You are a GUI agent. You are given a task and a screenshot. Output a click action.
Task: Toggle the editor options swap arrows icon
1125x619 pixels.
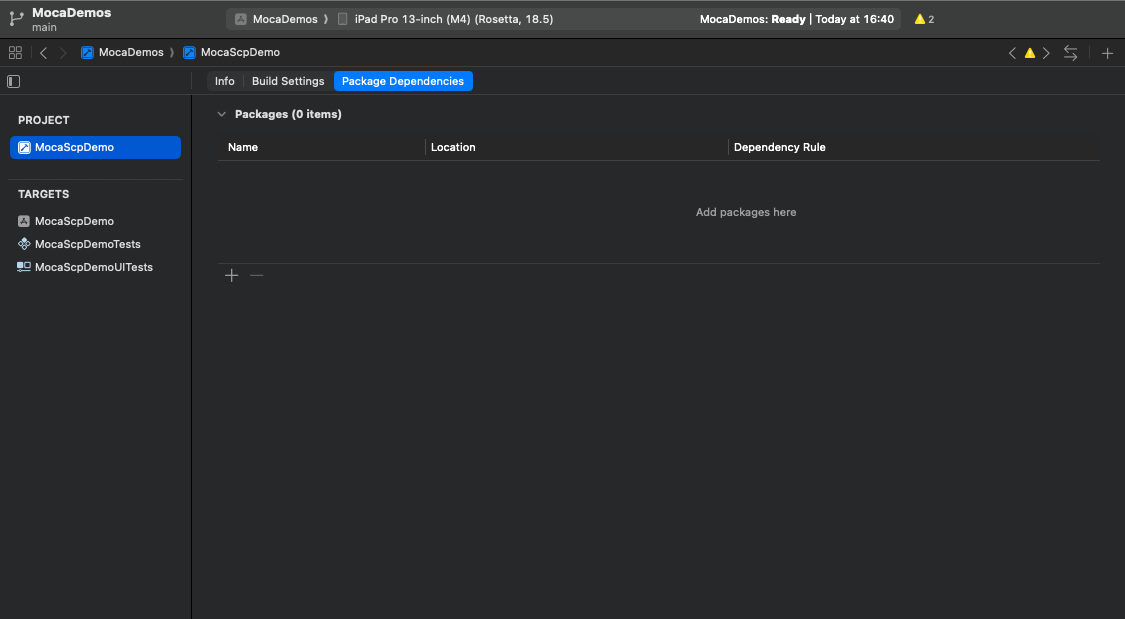tap(1070, 53)
